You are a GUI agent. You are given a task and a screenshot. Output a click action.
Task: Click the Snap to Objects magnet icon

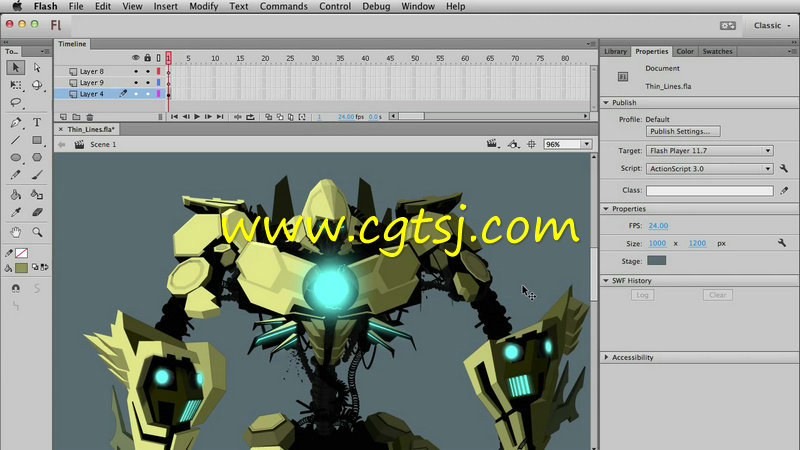click(x=16, y=288)
